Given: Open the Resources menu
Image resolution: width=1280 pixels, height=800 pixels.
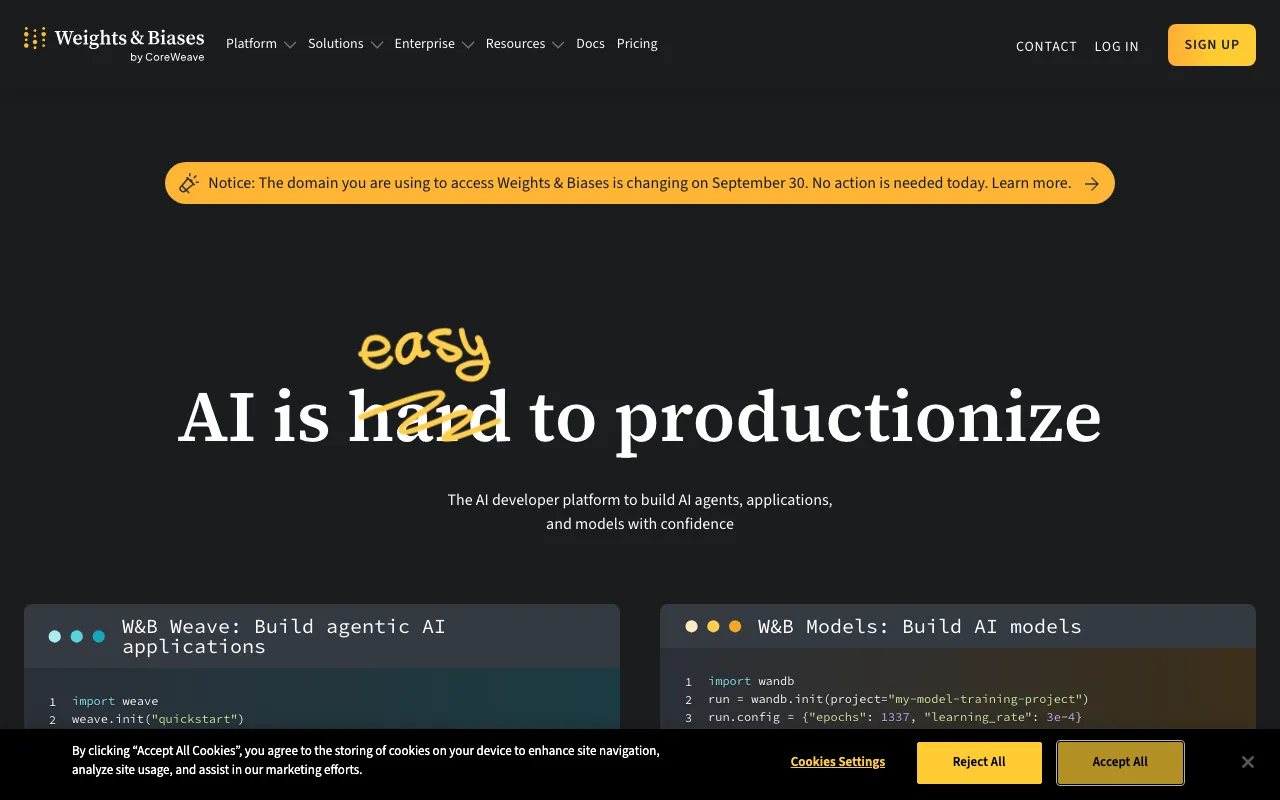Looking at the screenshot, I should [516, 44].
